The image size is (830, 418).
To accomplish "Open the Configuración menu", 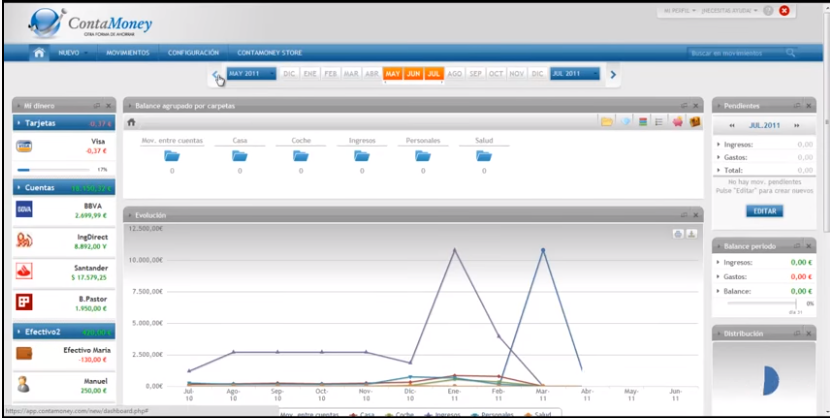I will [x=193, y=52].
